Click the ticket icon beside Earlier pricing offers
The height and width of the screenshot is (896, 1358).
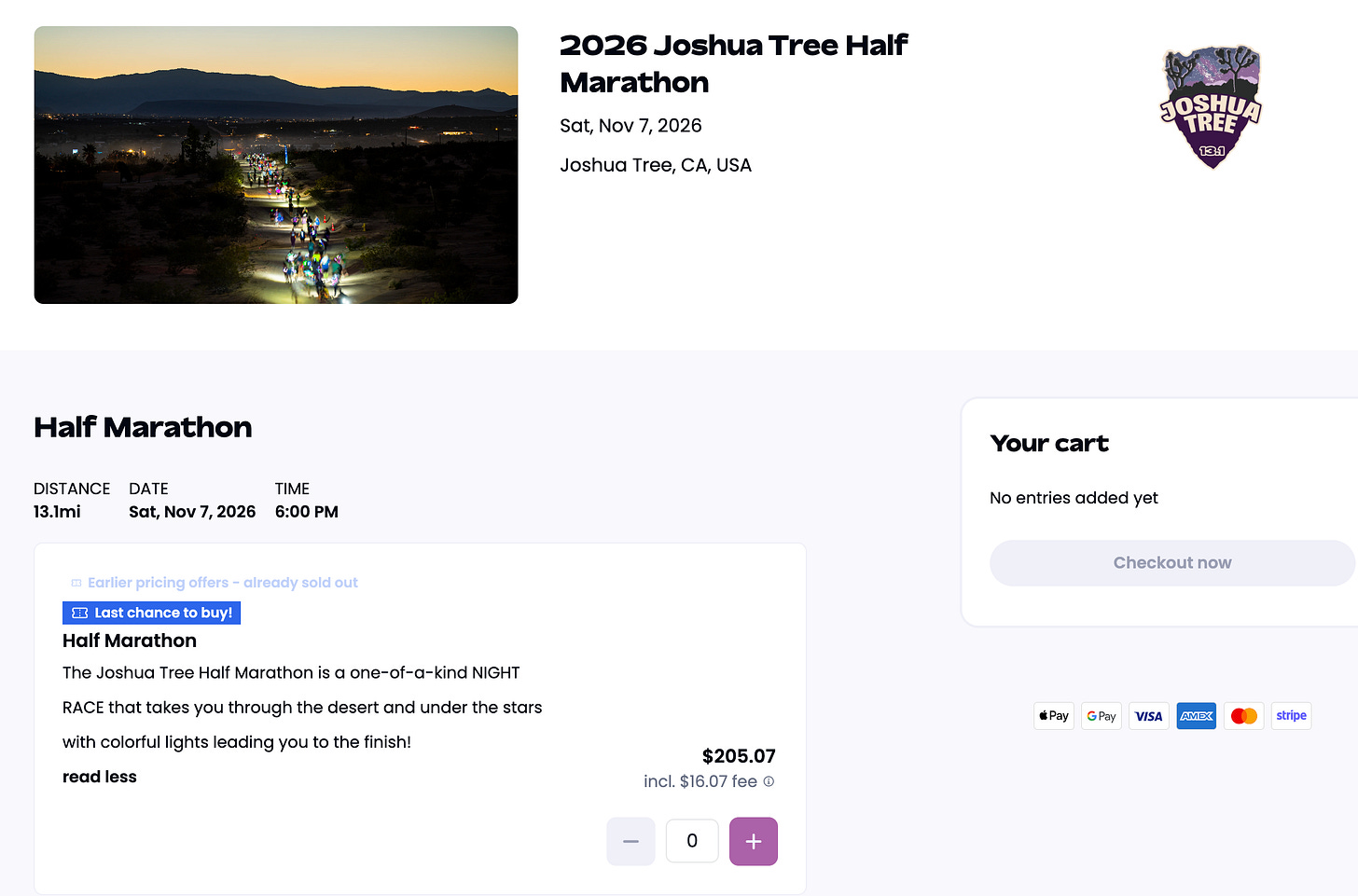[x=76, y=583]
